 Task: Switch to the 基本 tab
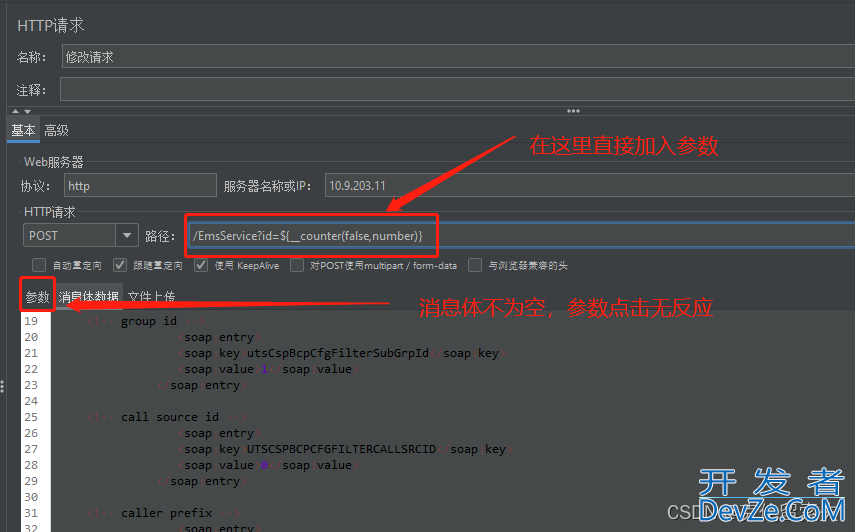tap(23, 130)
